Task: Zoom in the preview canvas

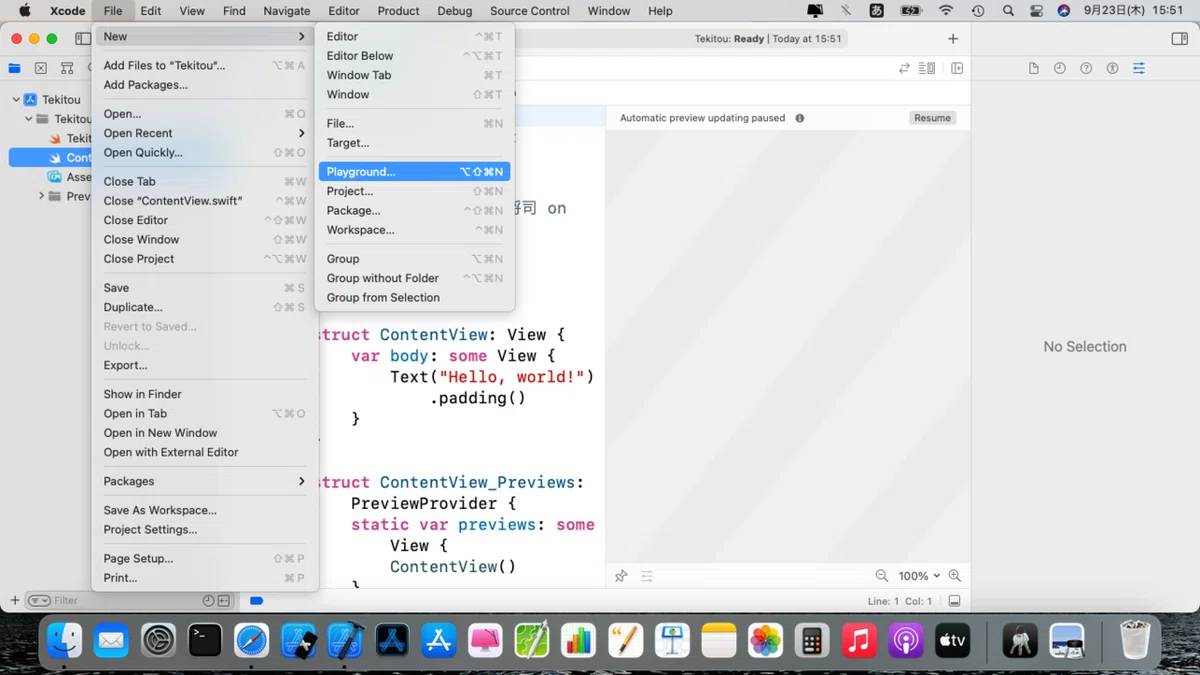Action: 955,576
